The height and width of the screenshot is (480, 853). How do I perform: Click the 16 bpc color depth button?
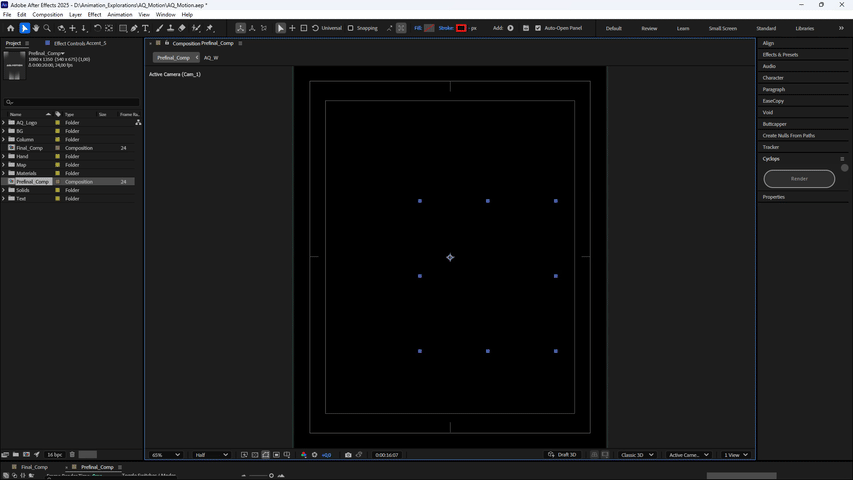pos(54,454)
